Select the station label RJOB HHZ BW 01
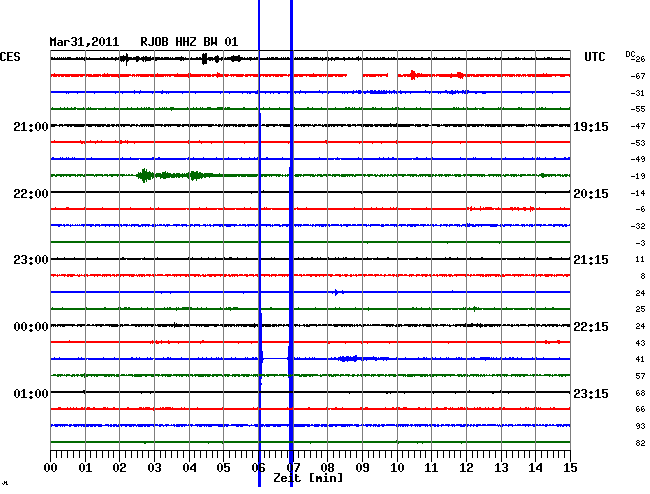 coord(189,42)
